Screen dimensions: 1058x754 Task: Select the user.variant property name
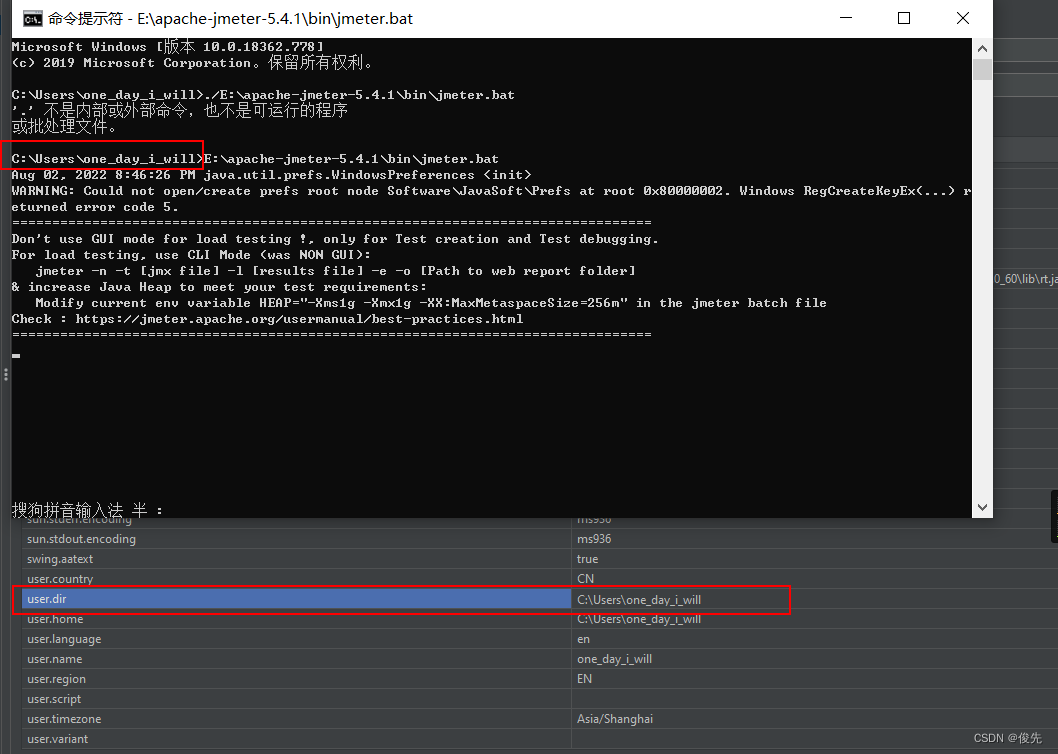[57, 739]
